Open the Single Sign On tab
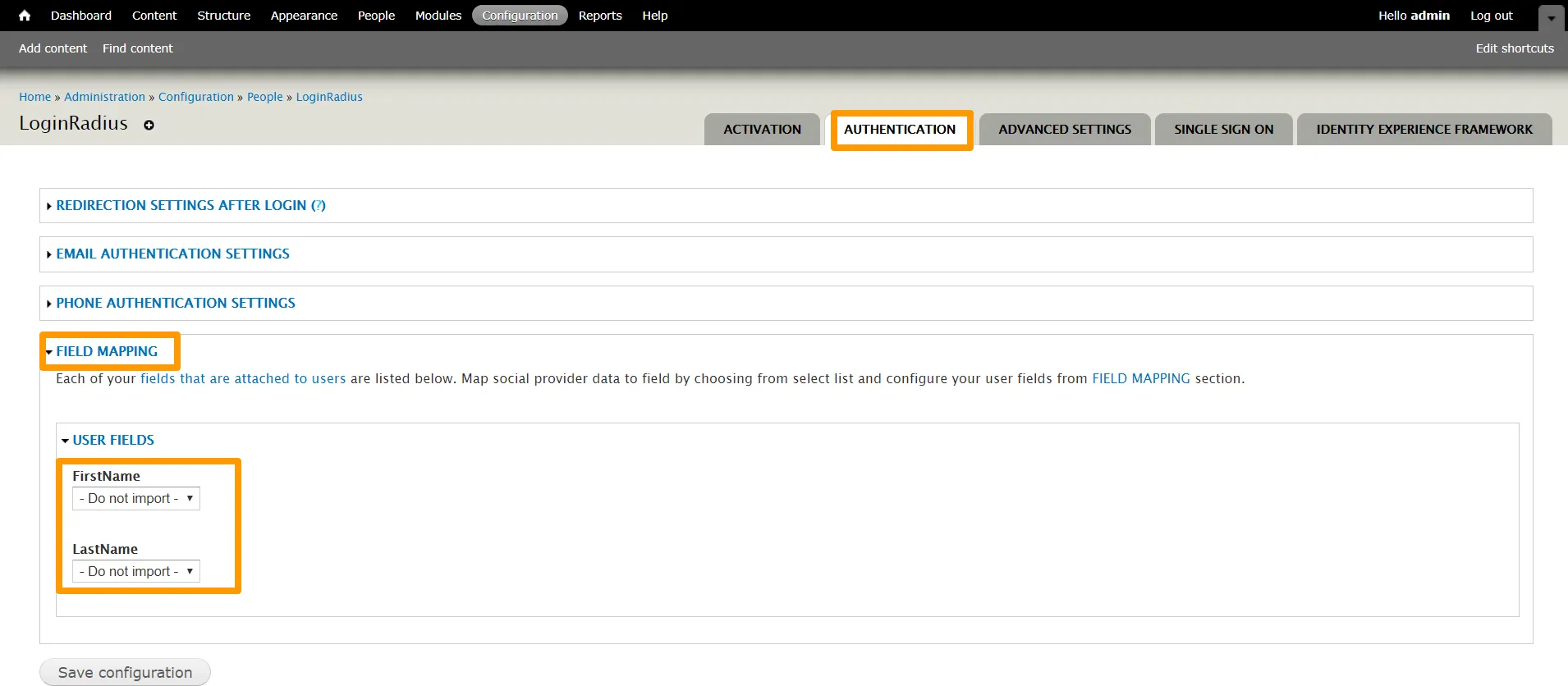Image resolution: width=1568 pixels, height=686 pixels. pos(1223,130)
